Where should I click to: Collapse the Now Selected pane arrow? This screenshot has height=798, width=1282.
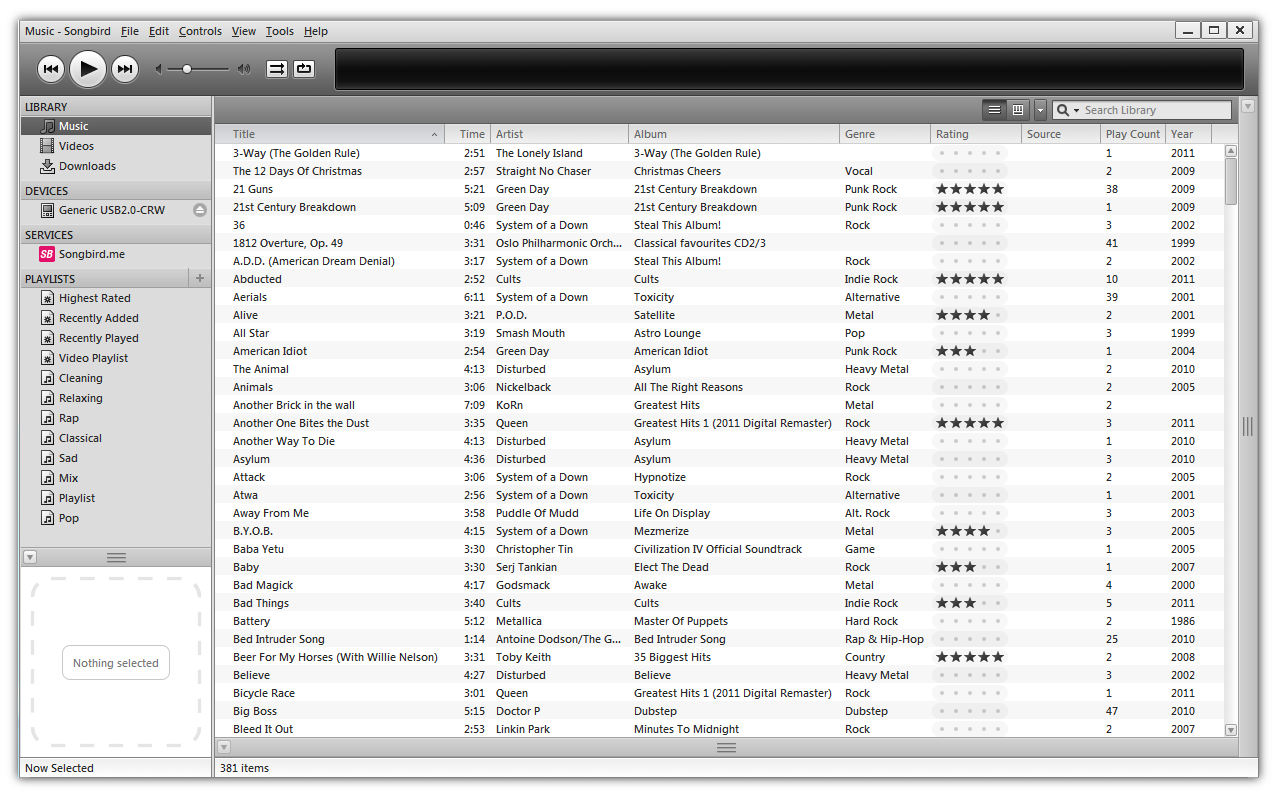[30, 557]
